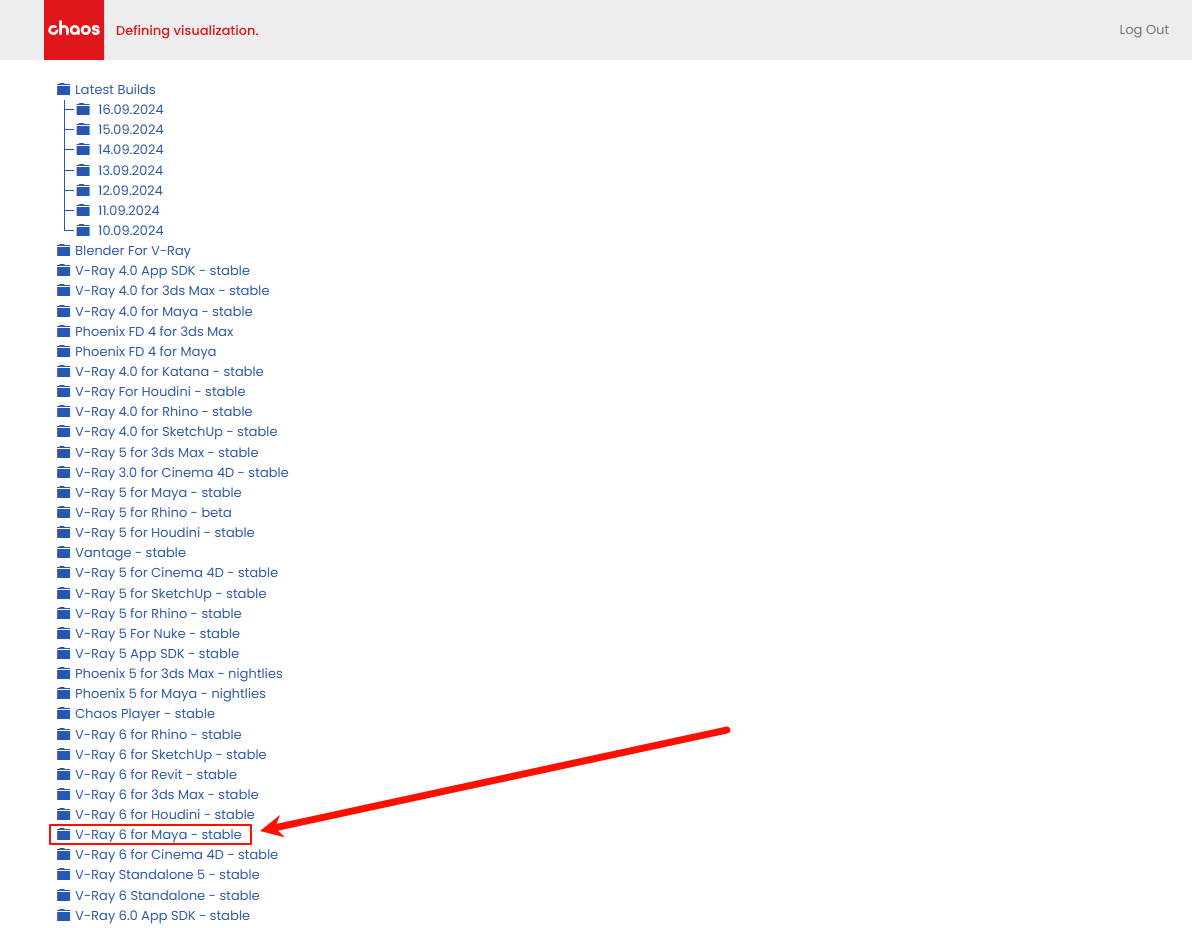Open the 10.09.2024 build folder
This screenshot has height=928, width=1192.
pos(130,230)
